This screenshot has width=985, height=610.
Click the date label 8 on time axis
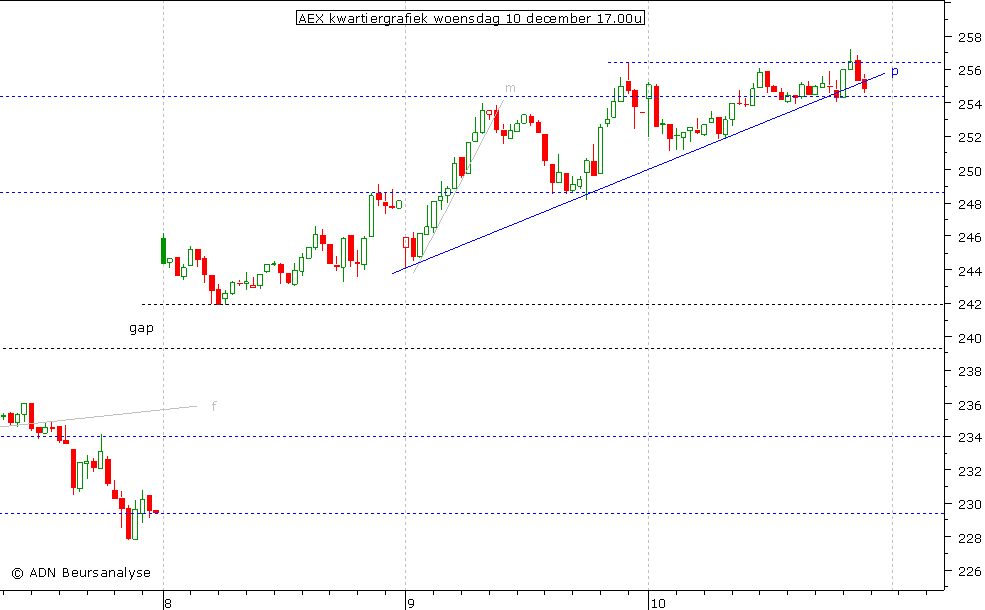tap(167, 604)
